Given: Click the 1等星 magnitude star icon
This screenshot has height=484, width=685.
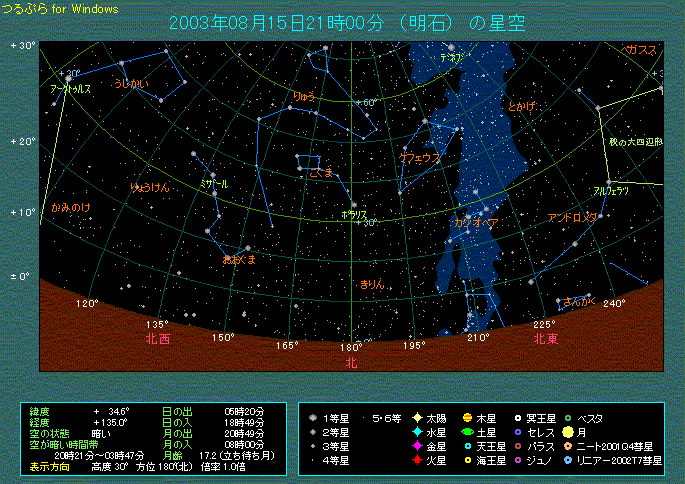Looking at the screenshot, I should coord(314,418).
